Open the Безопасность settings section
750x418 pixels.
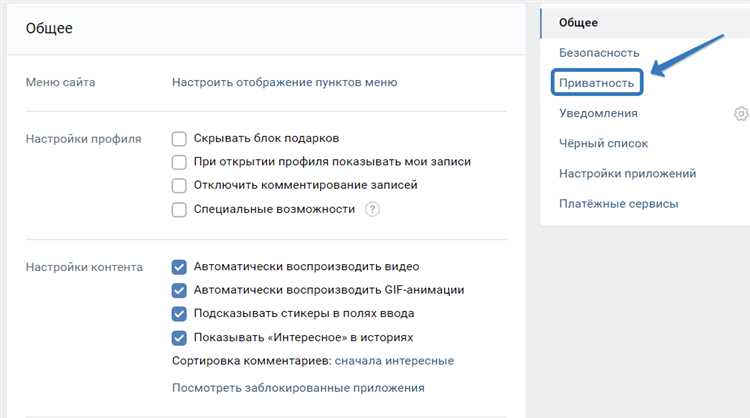tap(599, 53)
